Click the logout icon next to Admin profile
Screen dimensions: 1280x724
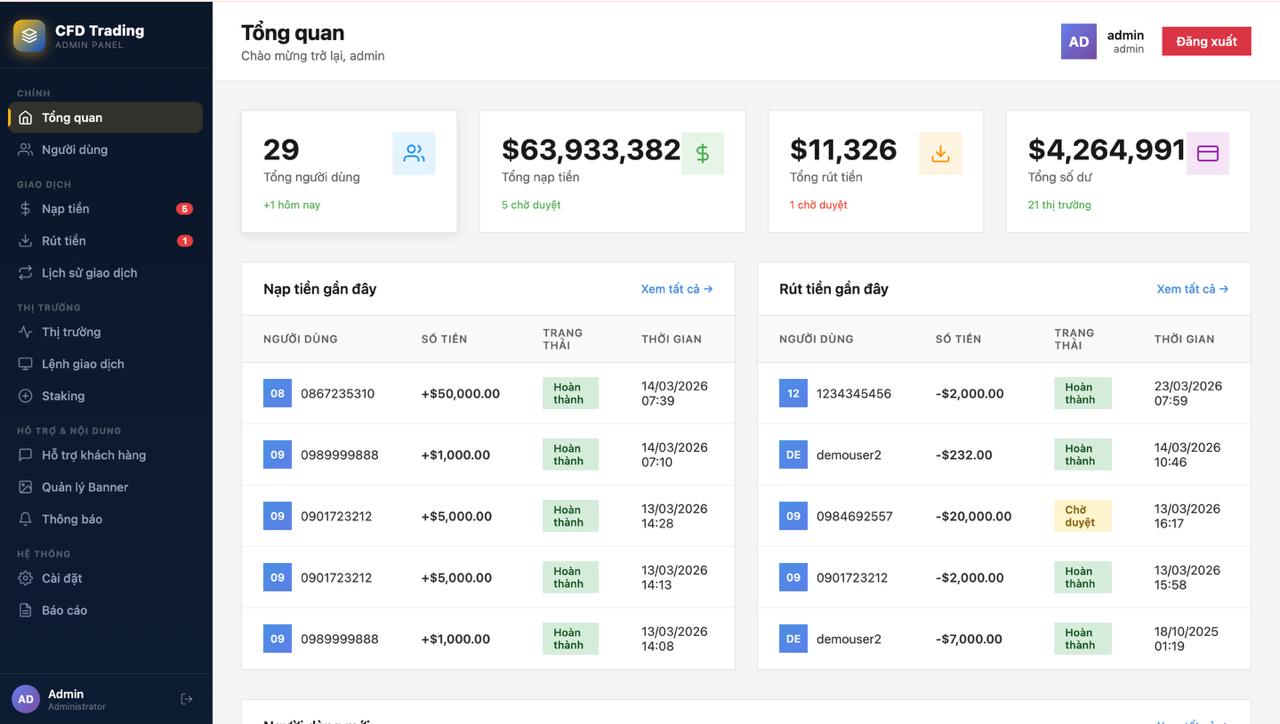click(186, 698)
